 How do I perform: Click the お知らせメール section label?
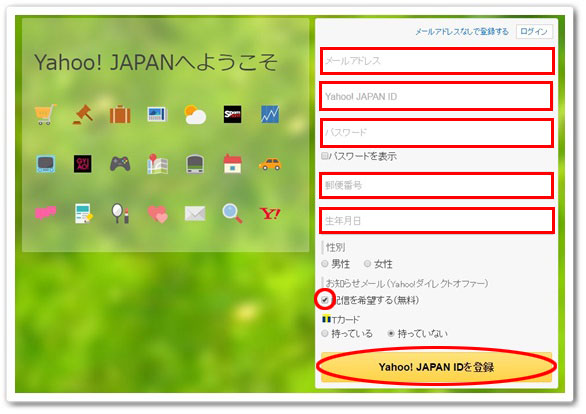coord(407,284)
